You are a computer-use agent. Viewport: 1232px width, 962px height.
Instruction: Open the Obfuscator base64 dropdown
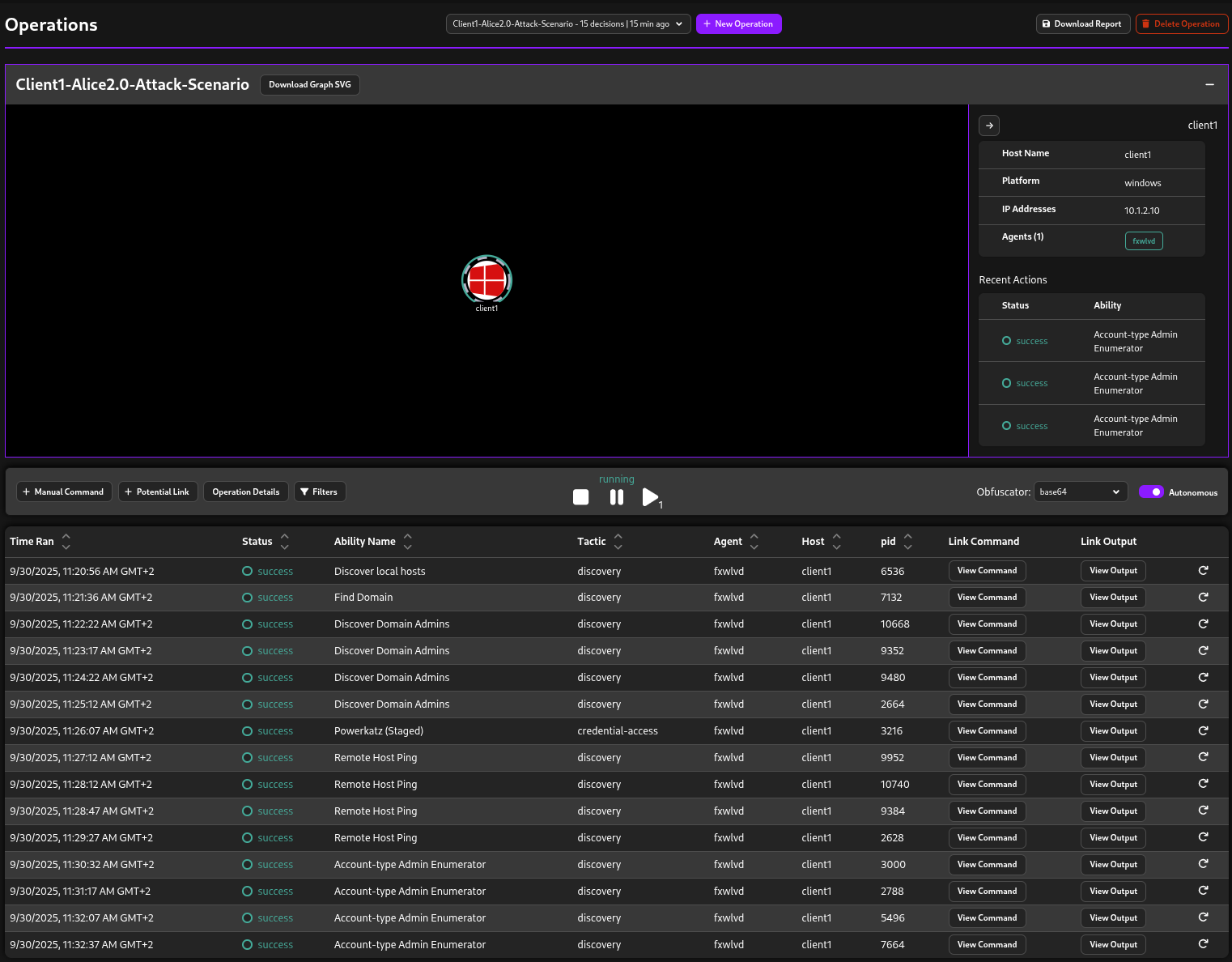point(1080,492)
